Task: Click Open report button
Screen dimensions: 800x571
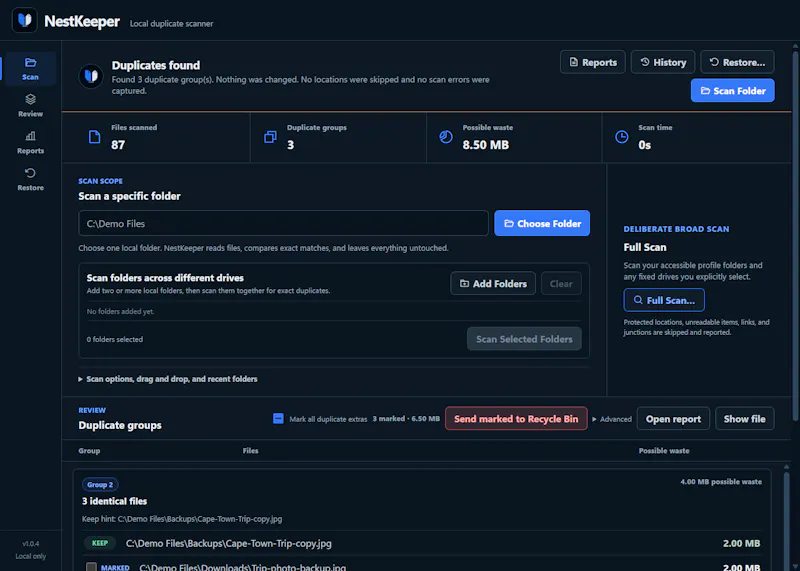Action: [673, 418]
